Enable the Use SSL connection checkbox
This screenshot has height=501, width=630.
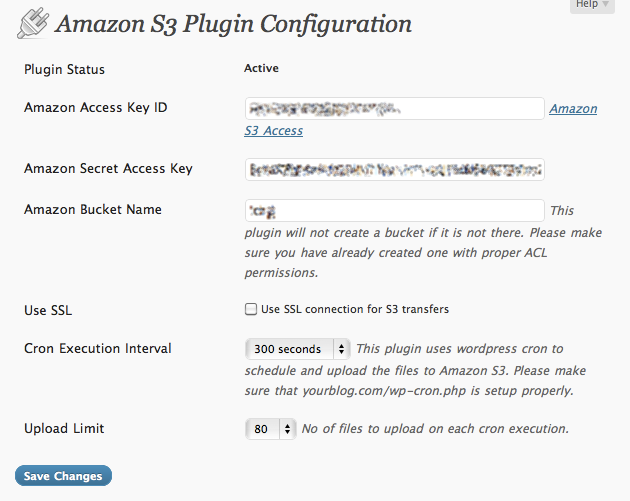click(x=251, y=309)
